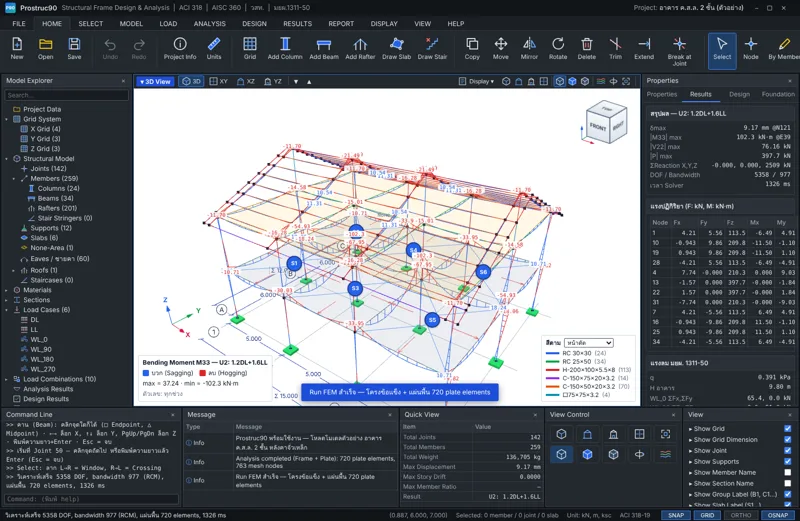This screenshot has height=521, width=800.
Task: Open a file using Open icon
Action: [x=45, y=49]
